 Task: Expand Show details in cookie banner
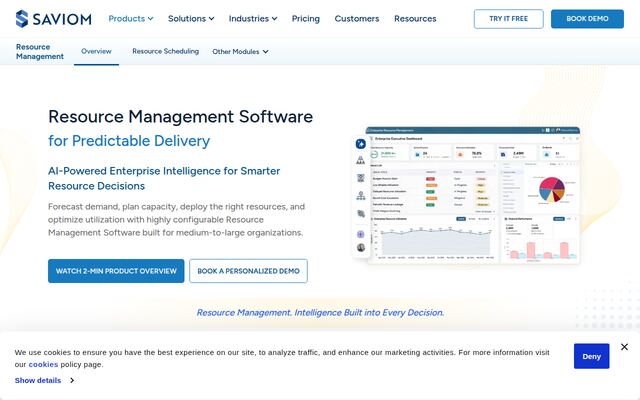[44, 380]
